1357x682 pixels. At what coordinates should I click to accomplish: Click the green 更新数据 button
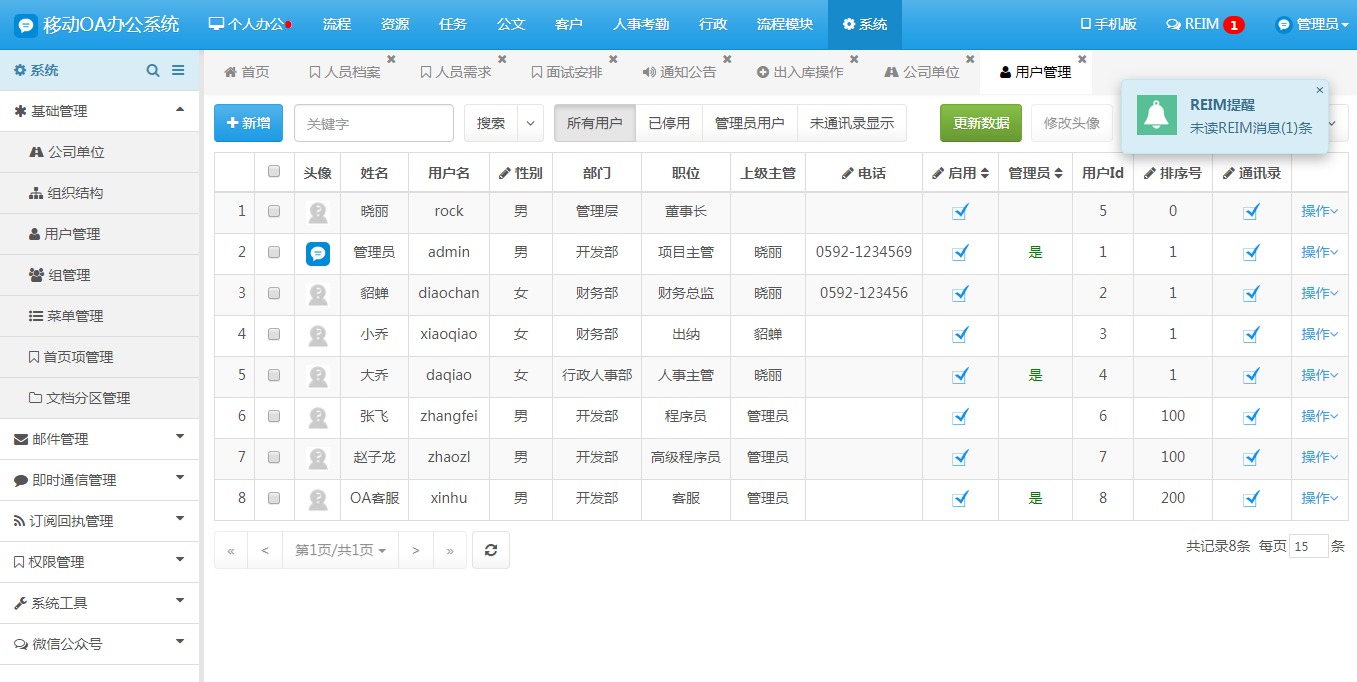click(980, 123)
